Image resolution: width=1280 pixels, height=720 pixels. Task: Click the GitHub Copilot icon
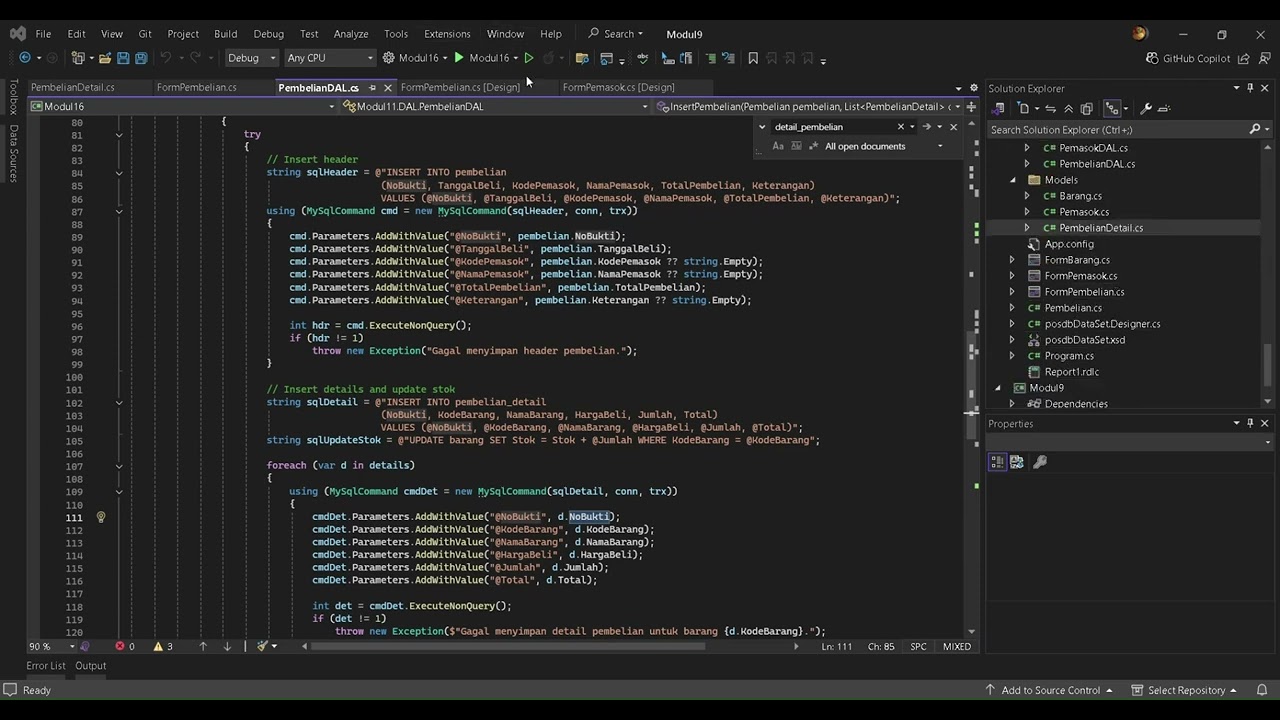(x=1153, y=58)
